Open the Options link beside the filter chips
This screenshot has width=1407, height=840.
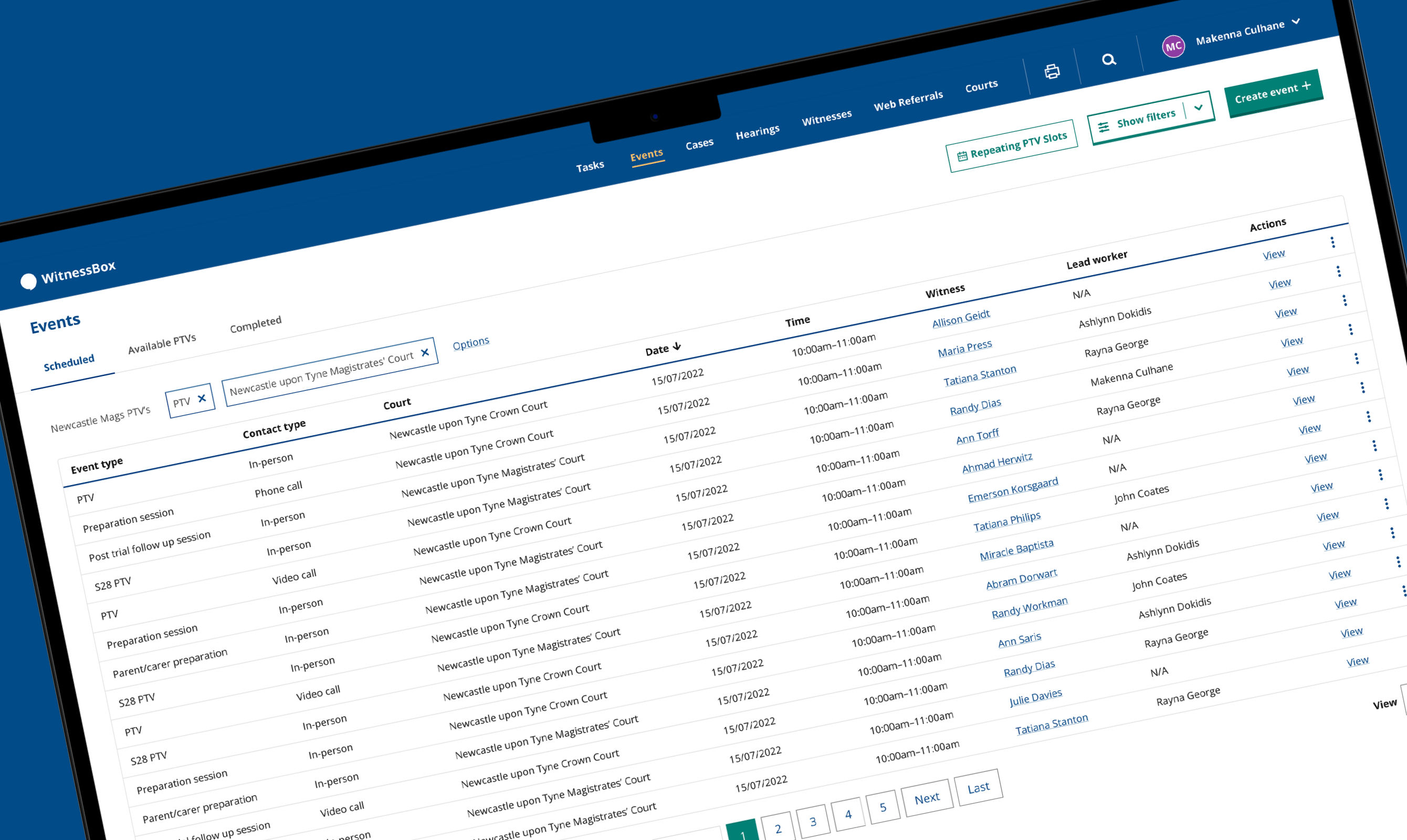pyautogui.click(x=471, y=342)
